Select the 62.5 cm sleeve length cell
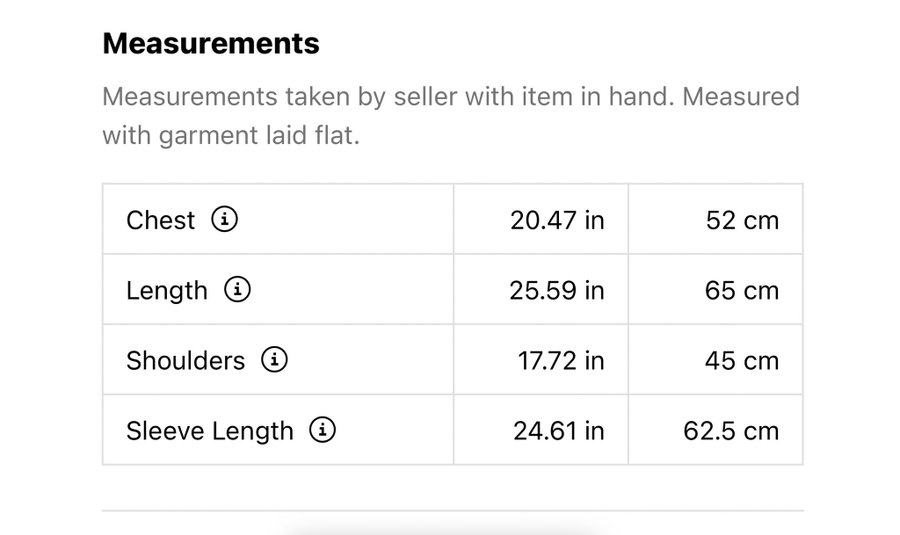The width and height of the screenshot is (900, 535). (731, 431)
